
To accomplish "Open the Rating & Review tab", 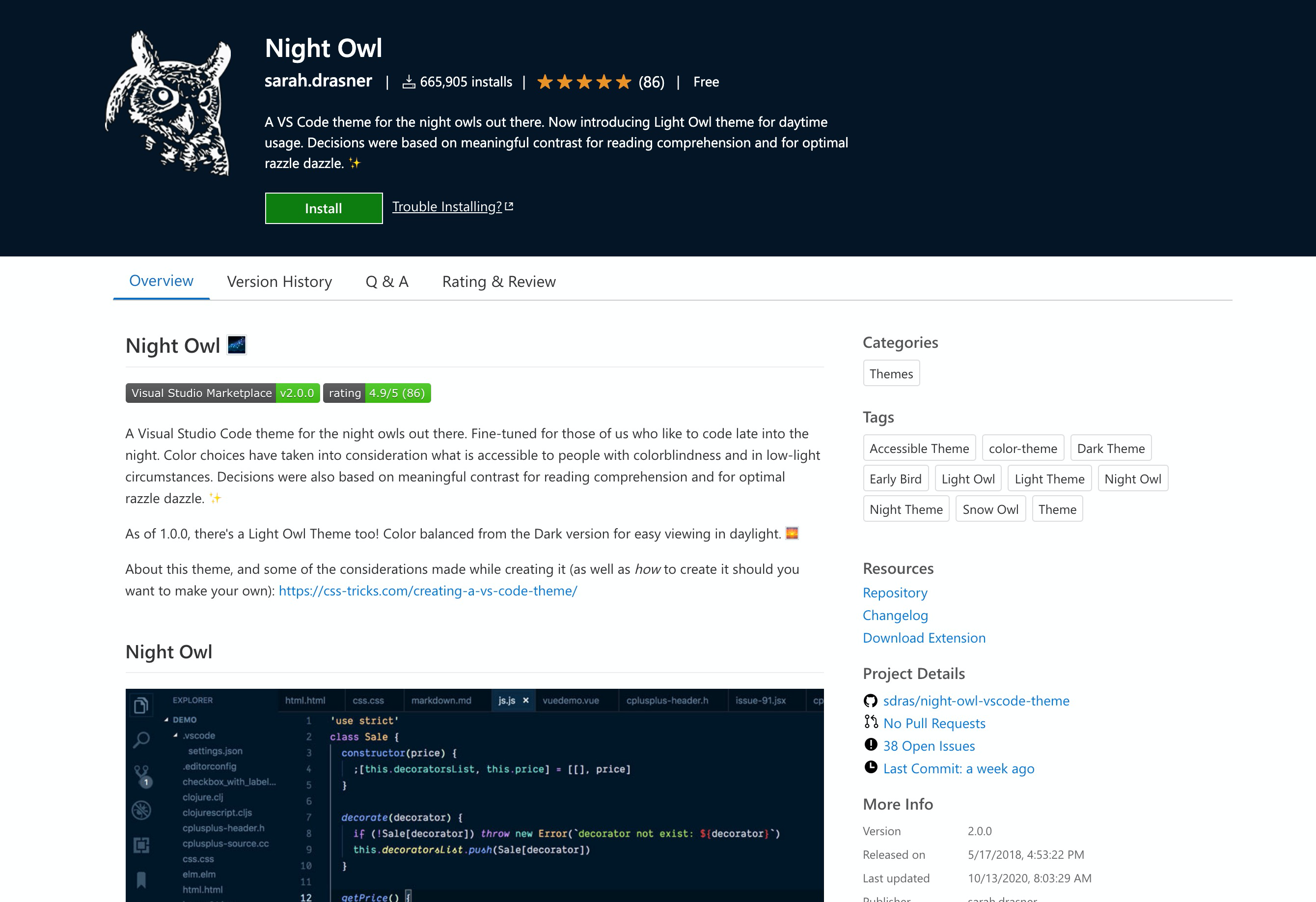I will tap(499, 282).
